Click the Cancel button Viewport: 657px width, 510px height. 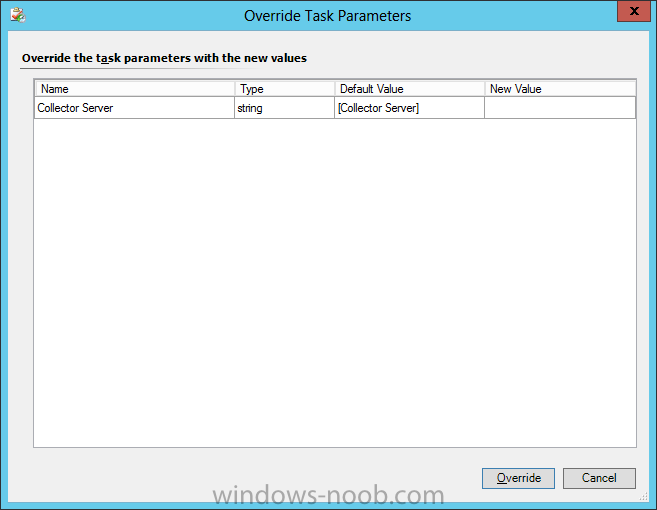click(x=599, y=478)
